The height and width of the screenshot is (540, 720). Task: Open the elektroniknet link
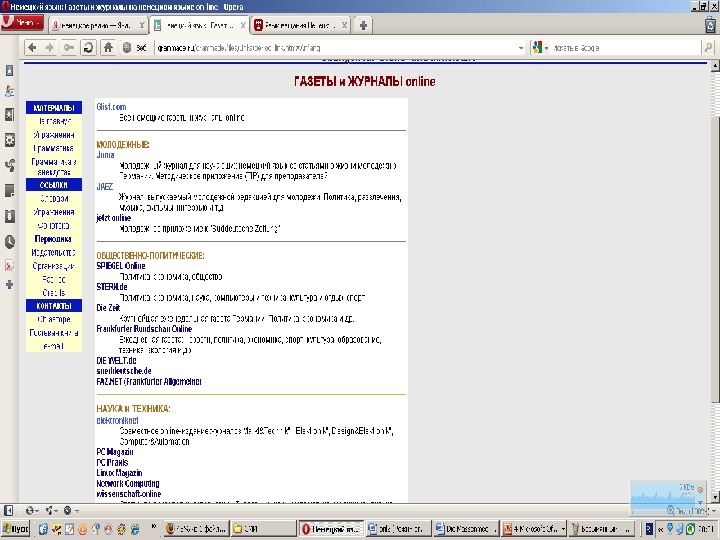[x=117, y=421]
